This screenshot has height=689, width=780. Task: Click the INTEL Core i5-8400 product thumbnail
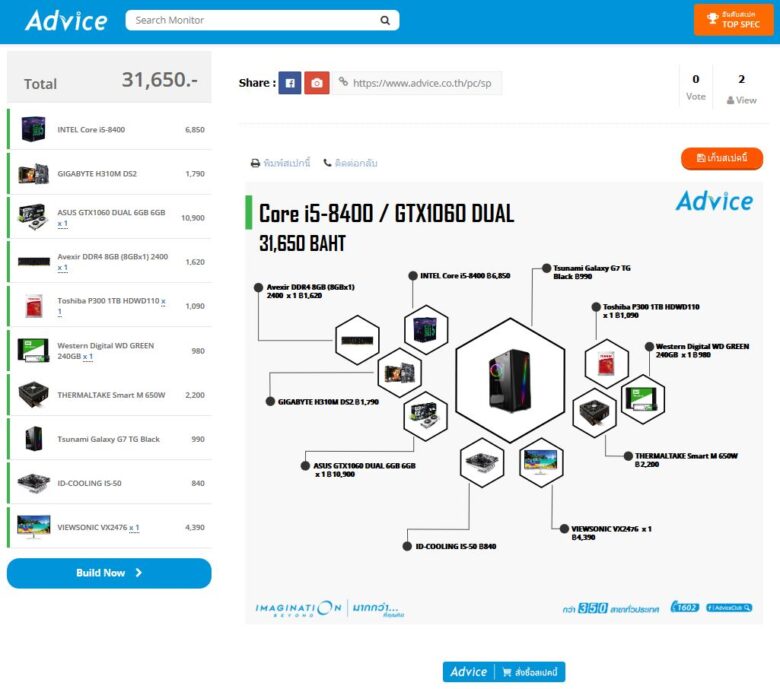[33, 130]
